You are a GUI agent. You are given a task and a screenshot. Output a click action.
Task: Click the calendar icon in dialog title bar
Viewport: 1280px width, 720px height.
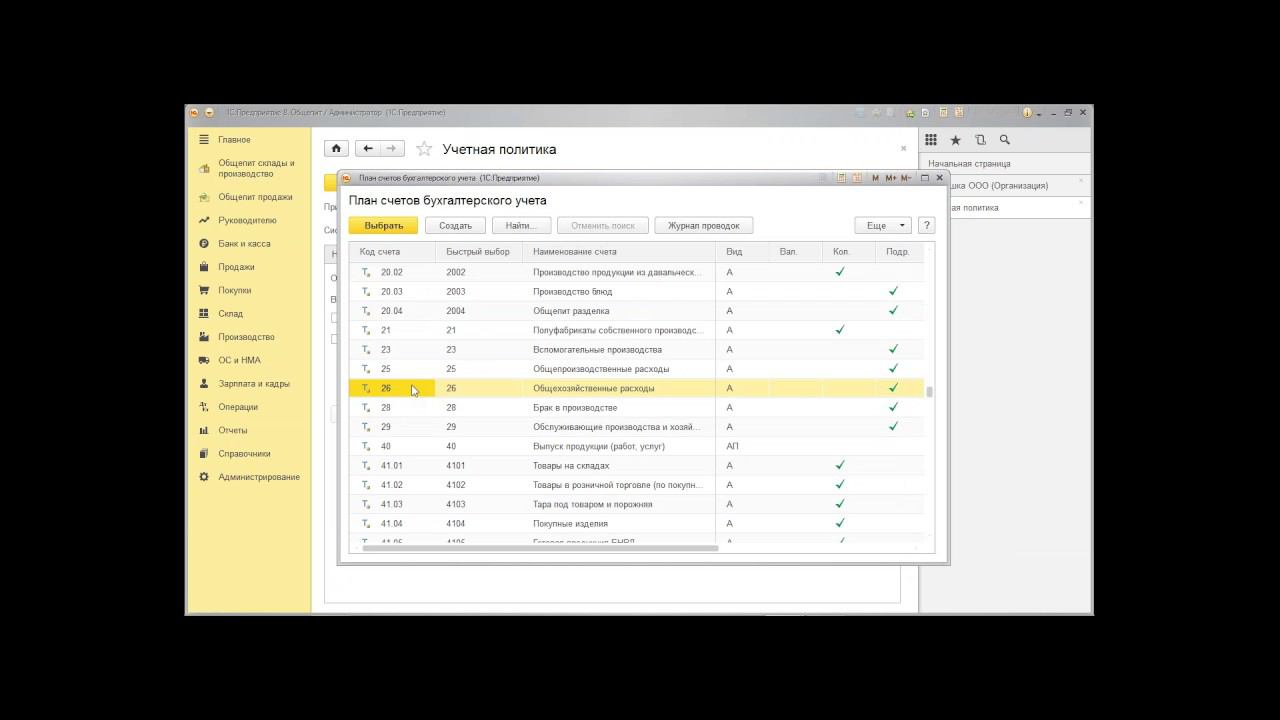(857, 178)
